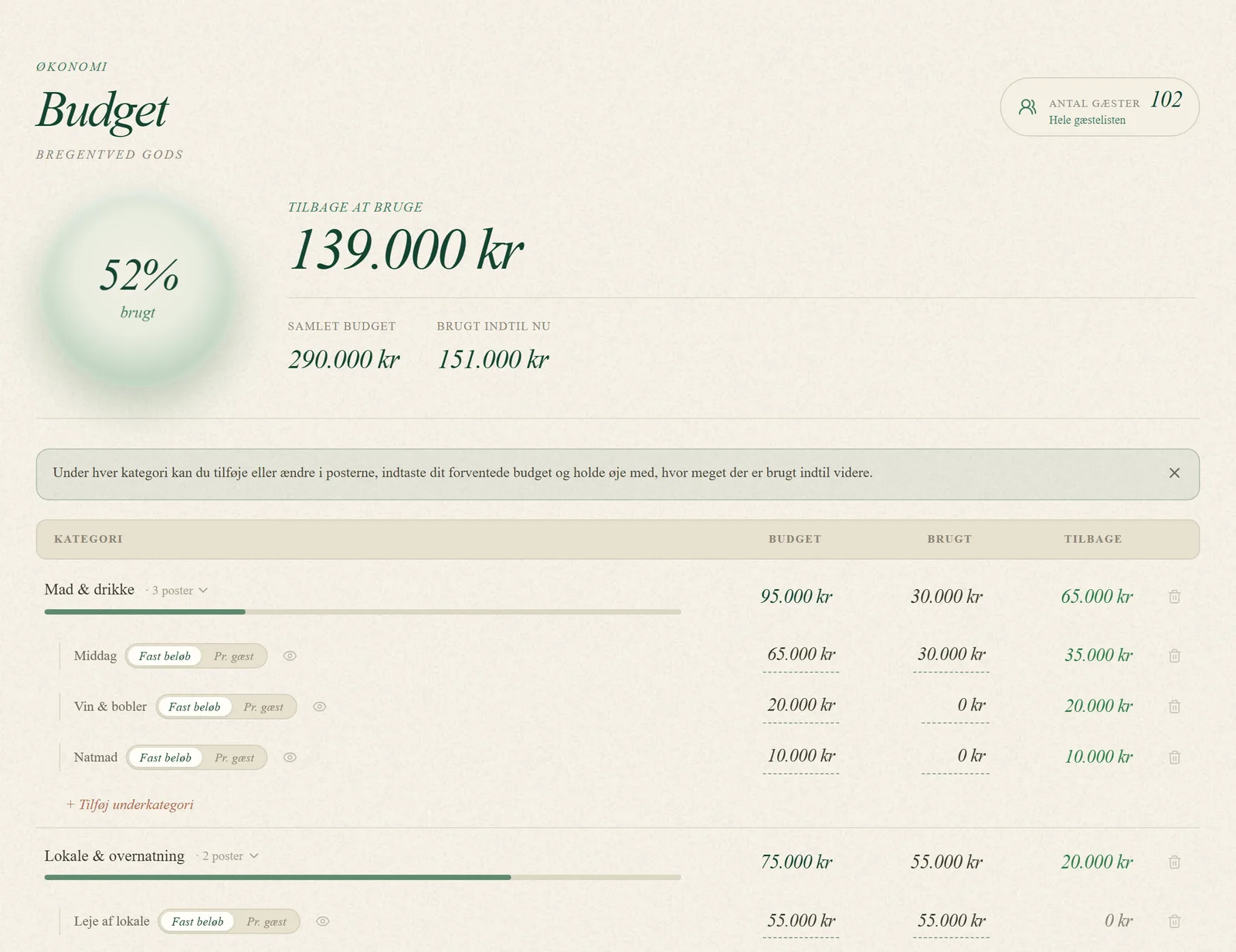Toggle visibility eye for Leje af lokale

tap(323, 921)
